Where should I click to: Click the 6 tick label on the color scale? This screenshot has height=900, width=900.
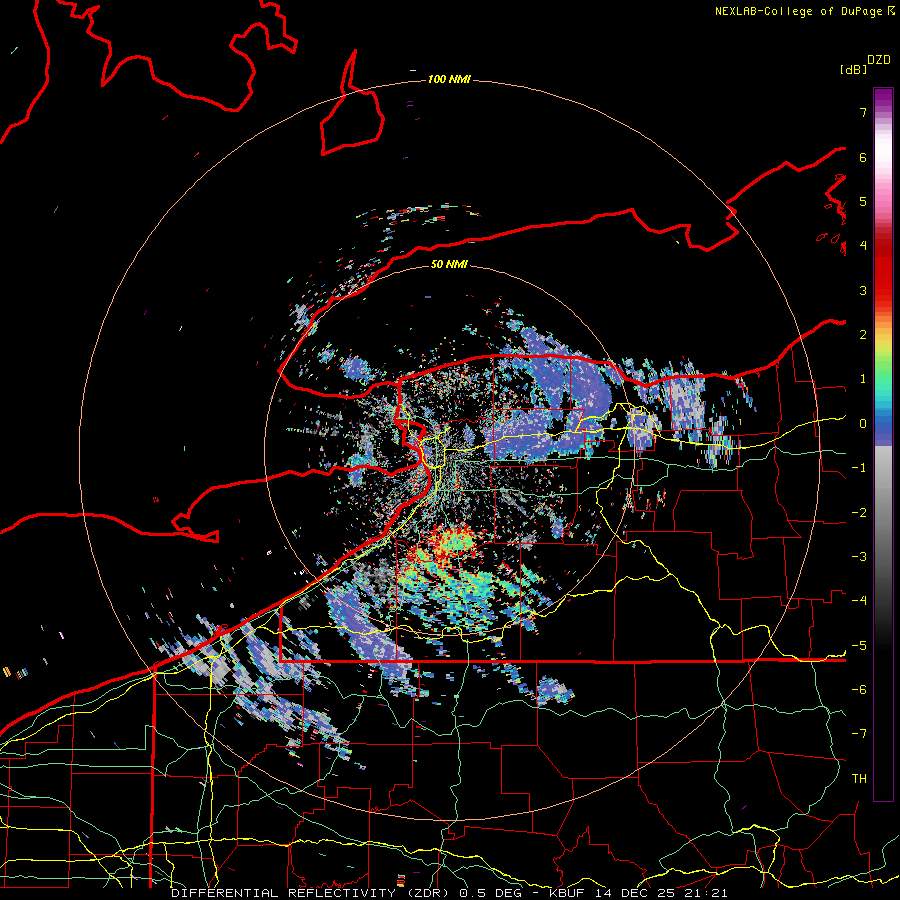tap(863, 157)
